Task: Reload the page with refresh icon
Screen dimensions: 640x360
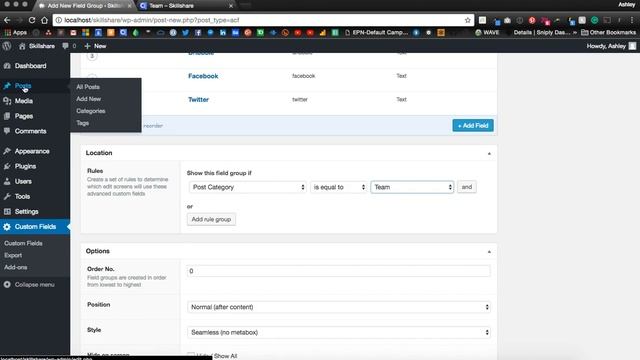Action: (32, 20)
